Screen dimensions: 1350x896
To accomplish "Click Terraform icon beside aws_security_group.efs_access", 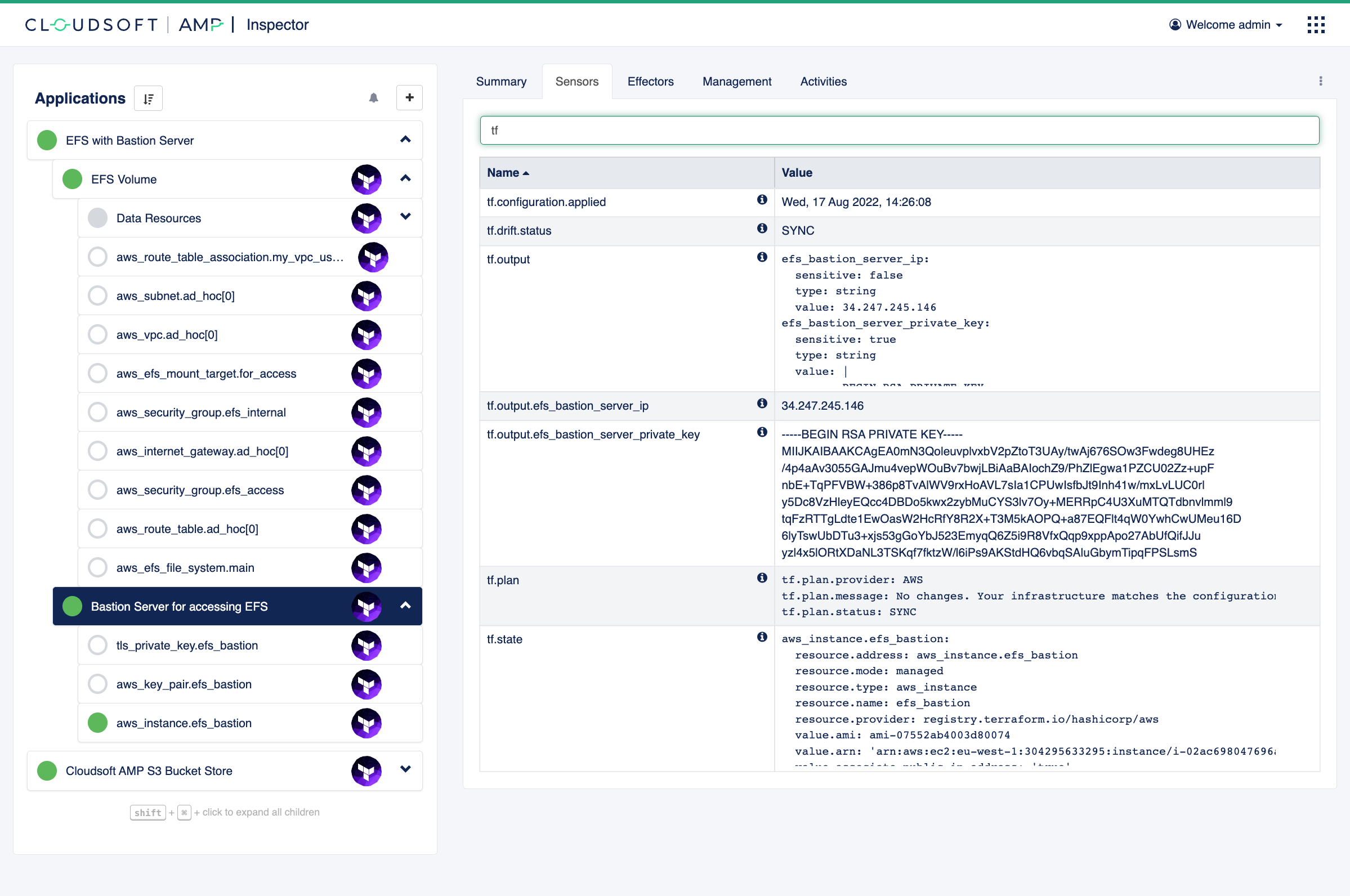I will 366,490.
